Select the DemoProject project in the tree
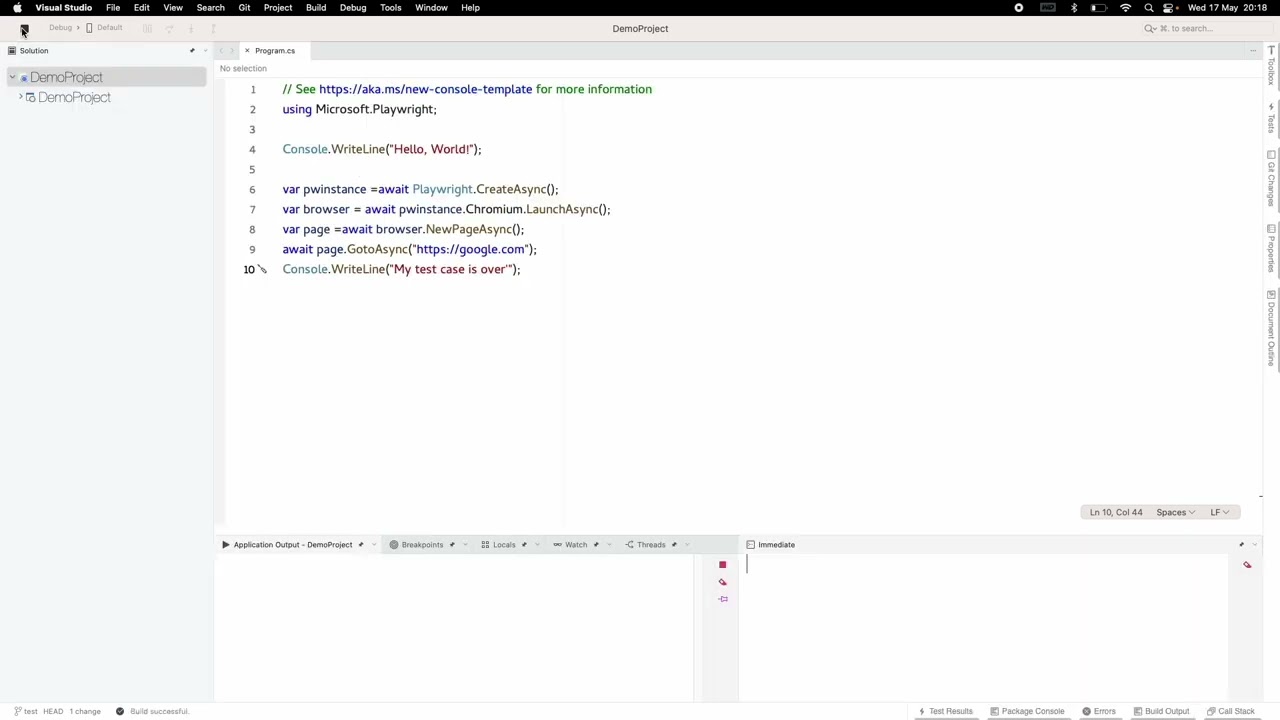Image resolution: width=1280 pixels, height=720 pixels. click(x=74, y=97)
